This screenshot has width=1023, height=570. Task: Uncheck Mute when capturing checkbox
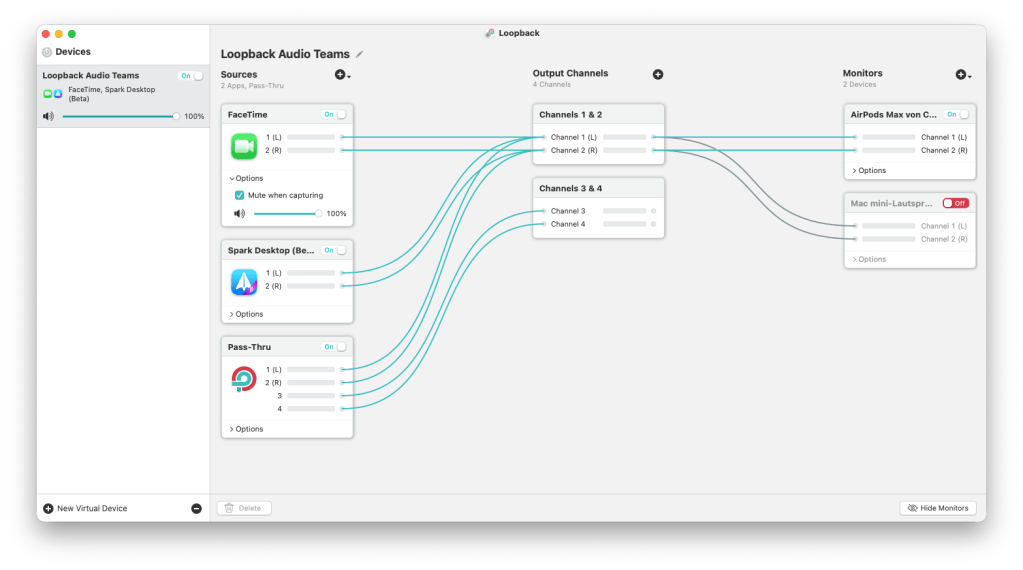pos(239,195)
